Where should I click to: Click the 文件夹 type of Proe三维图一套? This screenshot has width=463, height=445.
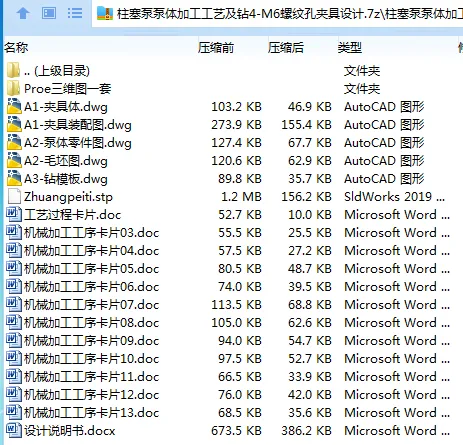(x=362, y=89)
